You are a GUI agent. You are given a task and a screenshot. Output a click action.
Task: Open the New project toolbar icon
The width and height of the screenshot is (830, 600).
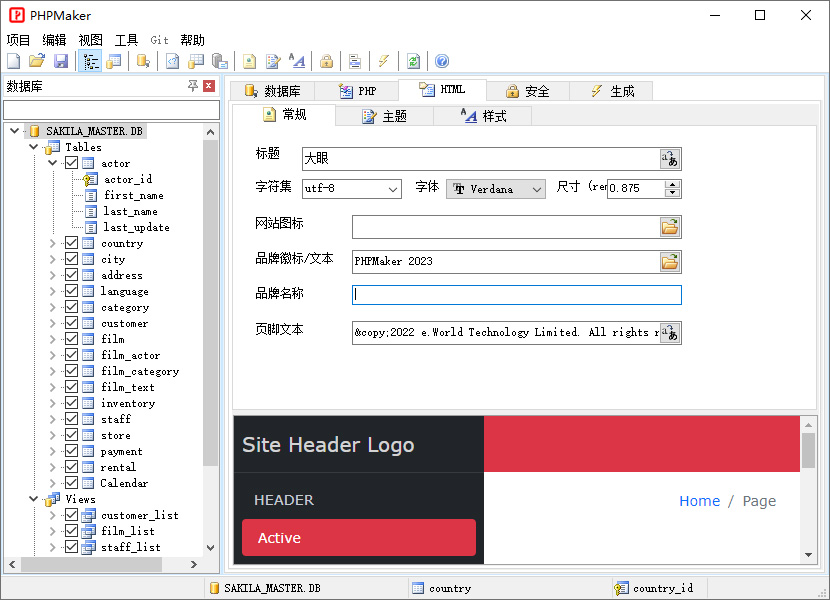coord(12,60)
